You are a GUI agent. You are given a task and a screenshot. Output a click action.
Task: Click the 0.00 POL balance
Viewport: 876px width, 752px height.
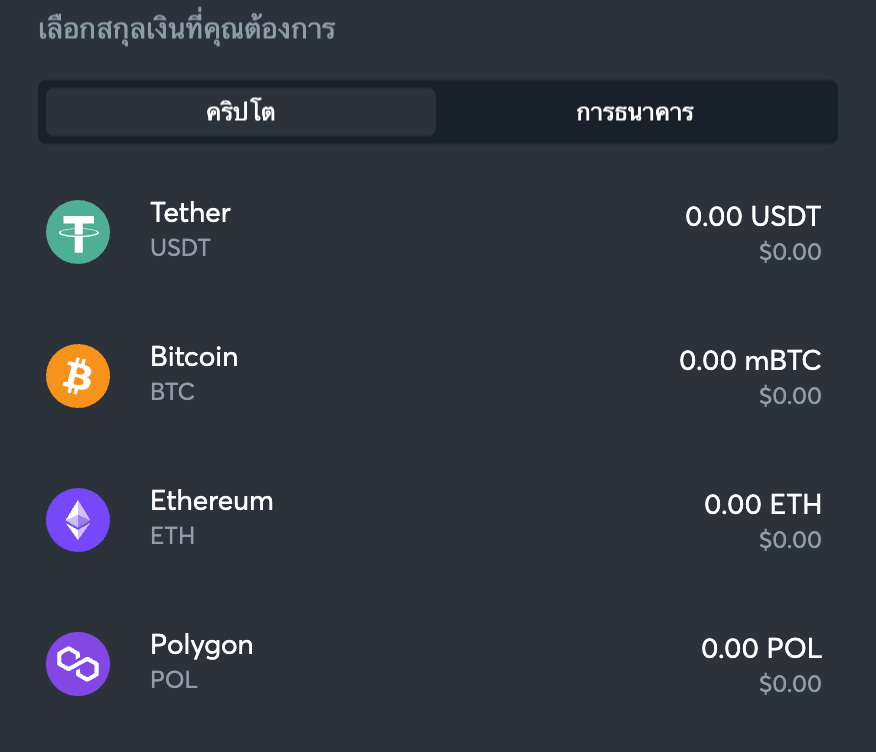tap(761, 648)
